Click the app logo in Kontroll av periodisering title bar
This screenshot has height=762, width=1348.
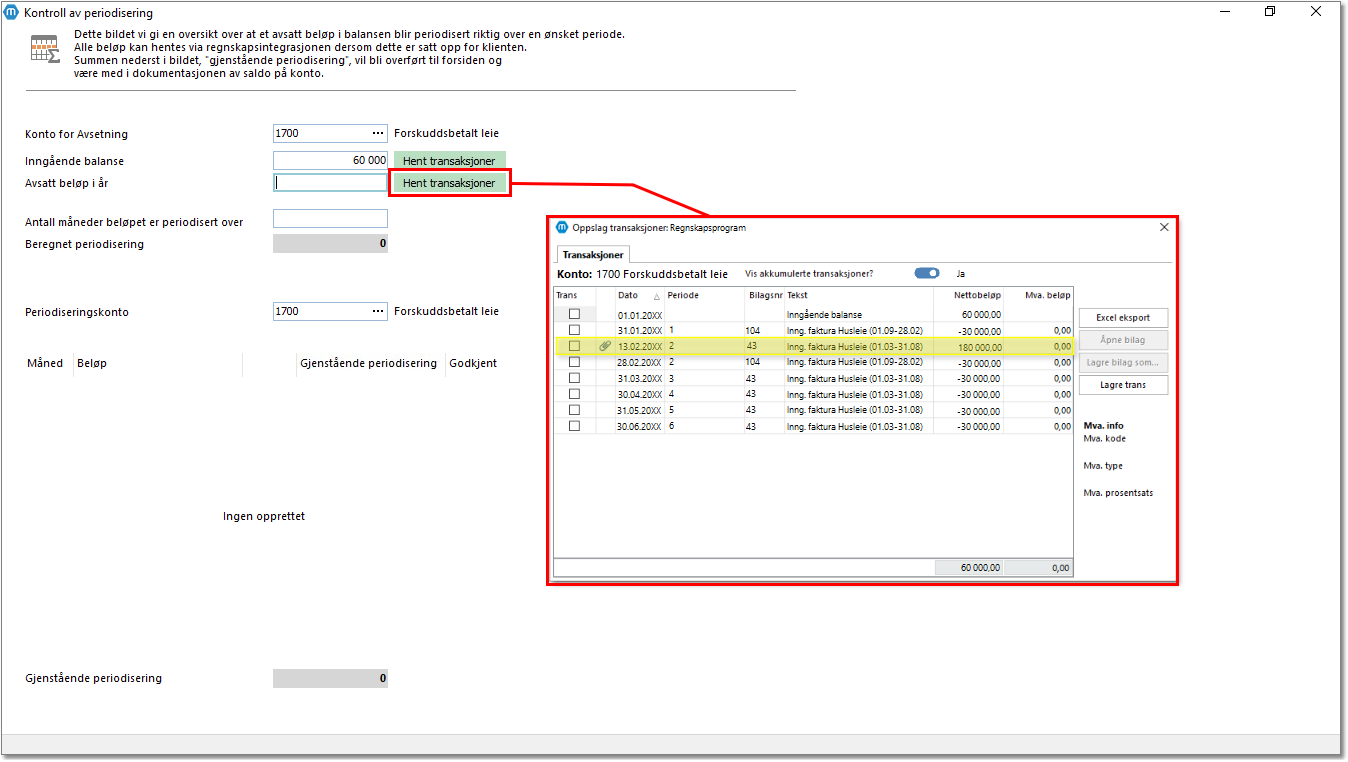pyautogui.click(x=12, y=13)
